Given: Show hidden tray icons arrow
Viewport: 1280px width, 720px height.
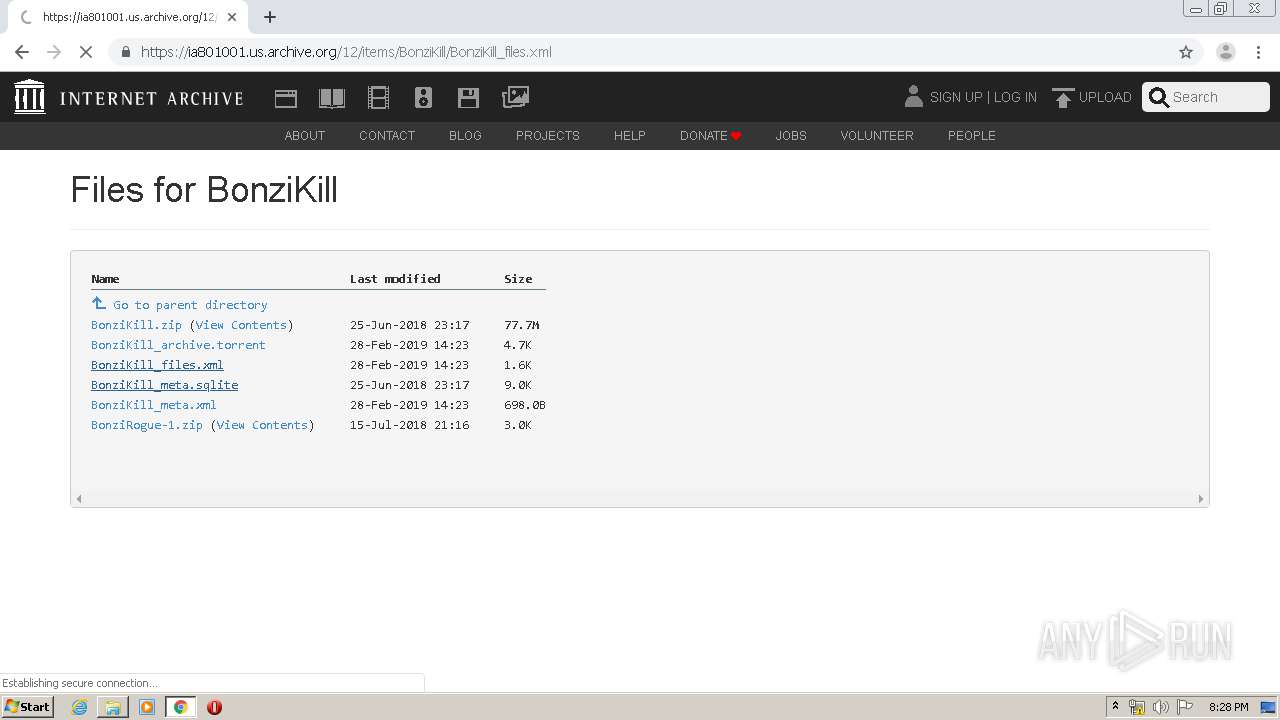Looking at the screenshot, I should click(x=1115, y=707).
